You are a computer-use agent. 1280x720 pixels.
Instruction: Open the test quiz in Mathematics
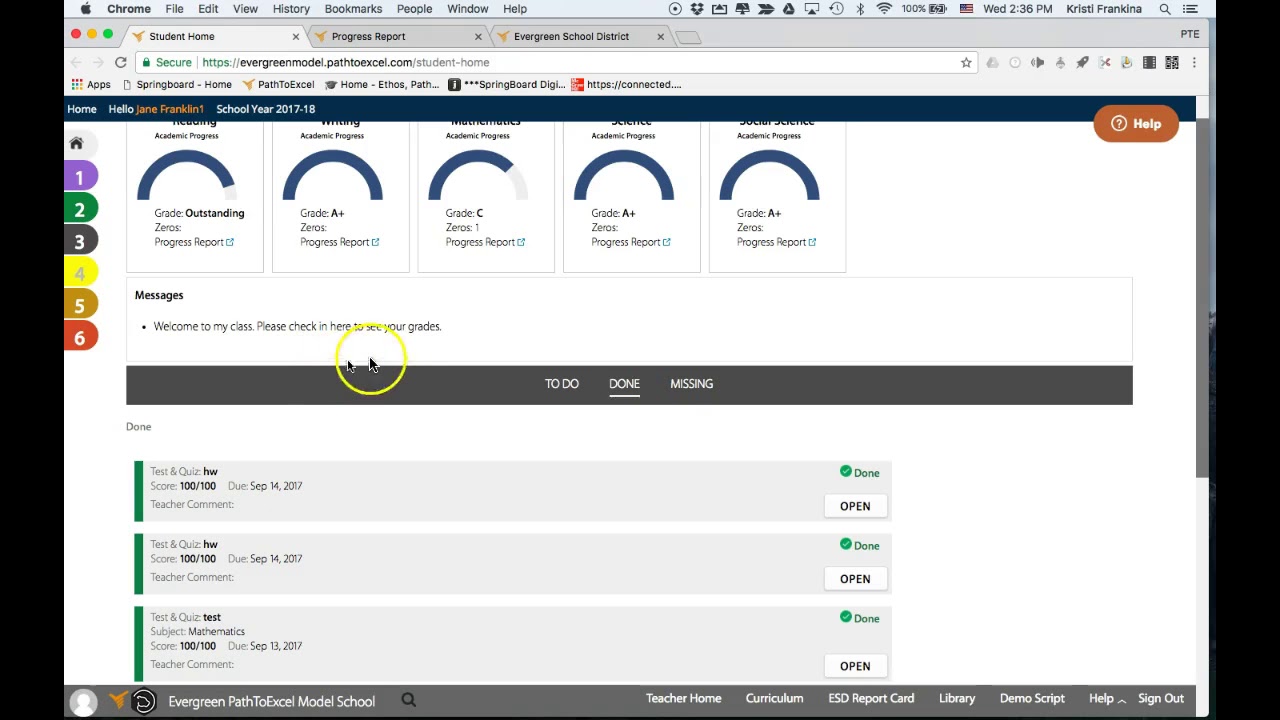click(x=855, y=666)
